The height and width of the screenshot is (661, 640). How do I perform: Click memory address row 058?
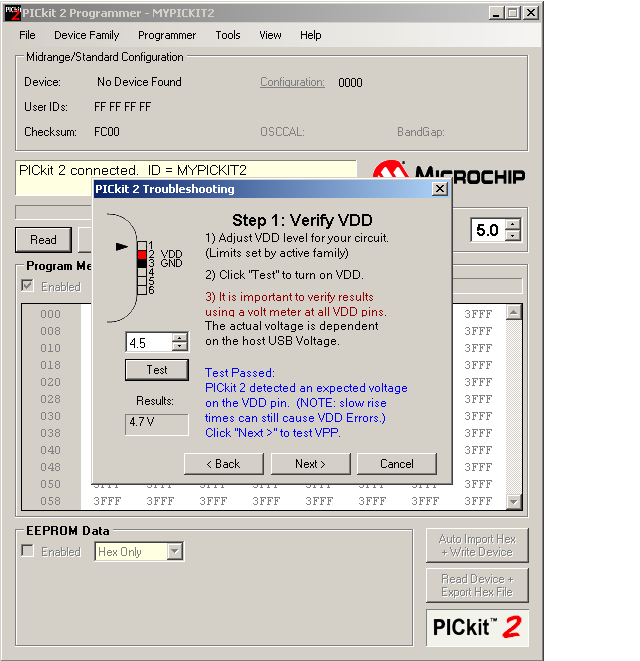50,501
